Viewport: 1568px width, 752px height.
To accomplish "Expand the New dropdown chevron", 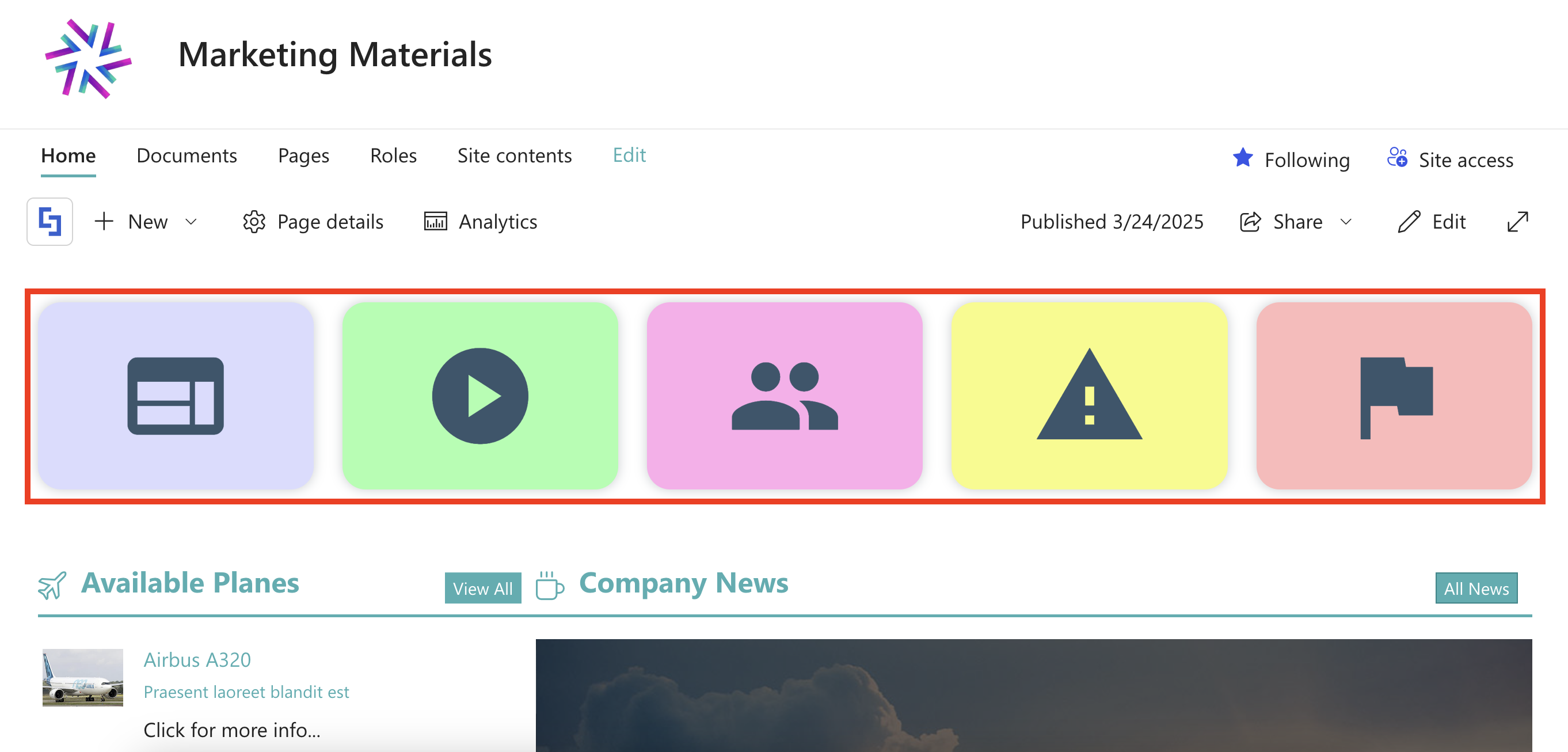I will (191, 222).
